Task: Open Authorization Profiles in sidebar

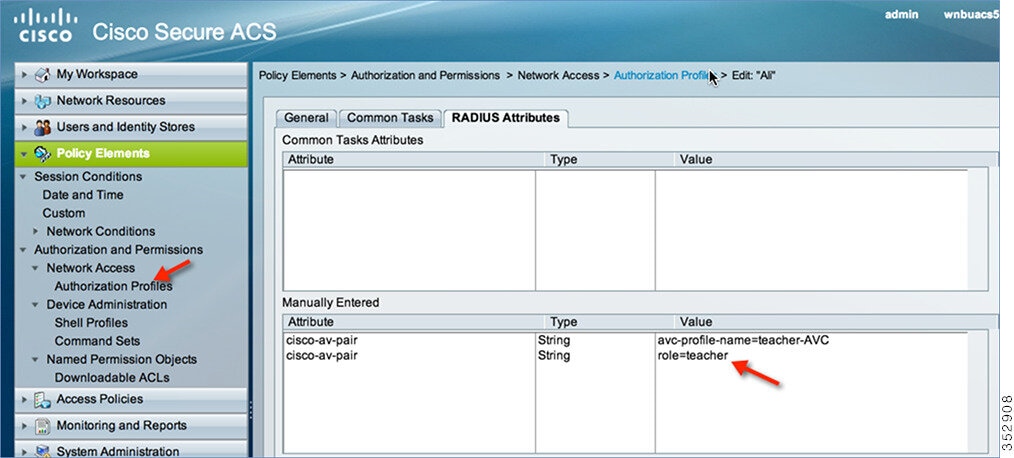Action: 113,286
